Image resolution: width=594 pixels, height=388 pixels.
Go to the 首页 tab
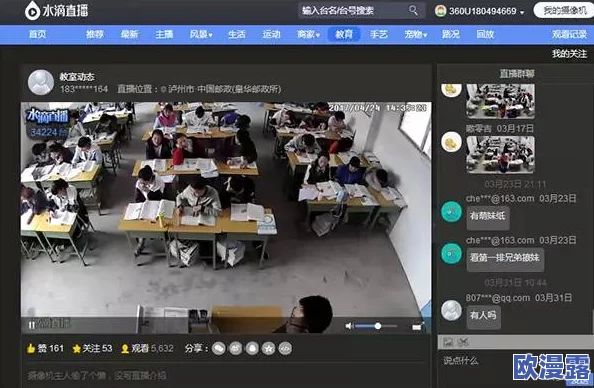click(x=38, y=34)
